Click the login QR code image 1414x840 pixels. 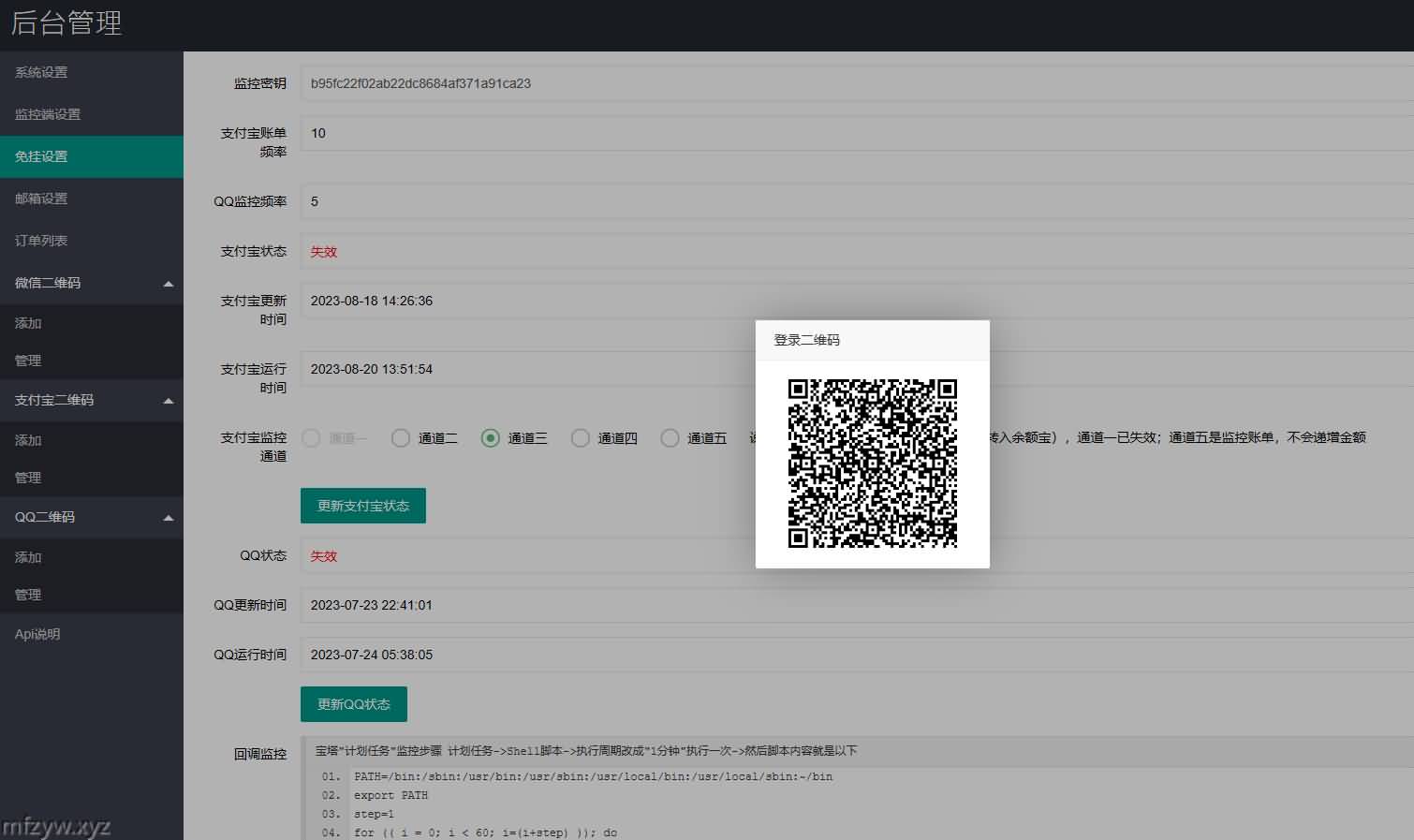click(872, 463)
